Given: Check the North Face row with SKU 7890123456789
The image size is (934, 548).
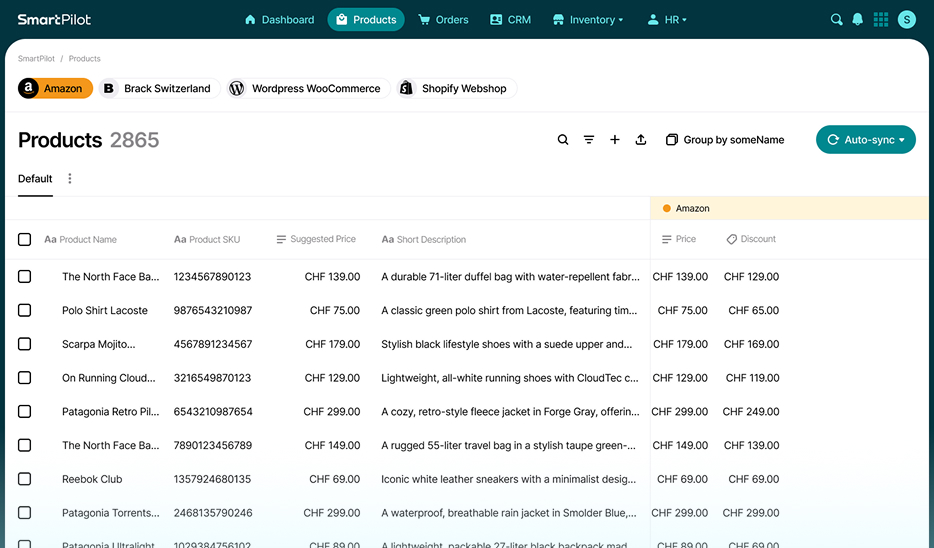Looking at the screenshot, I should point(24,445).
